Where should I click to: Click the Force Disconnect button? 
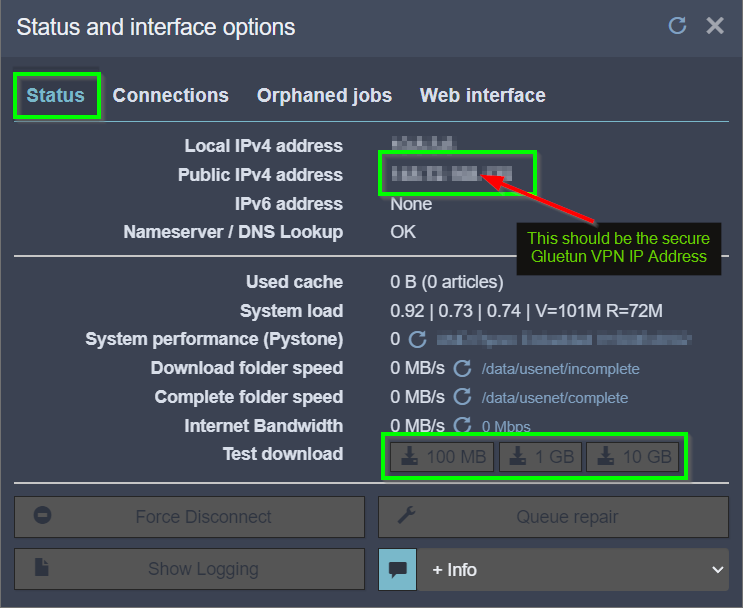(x=190, y=517)
